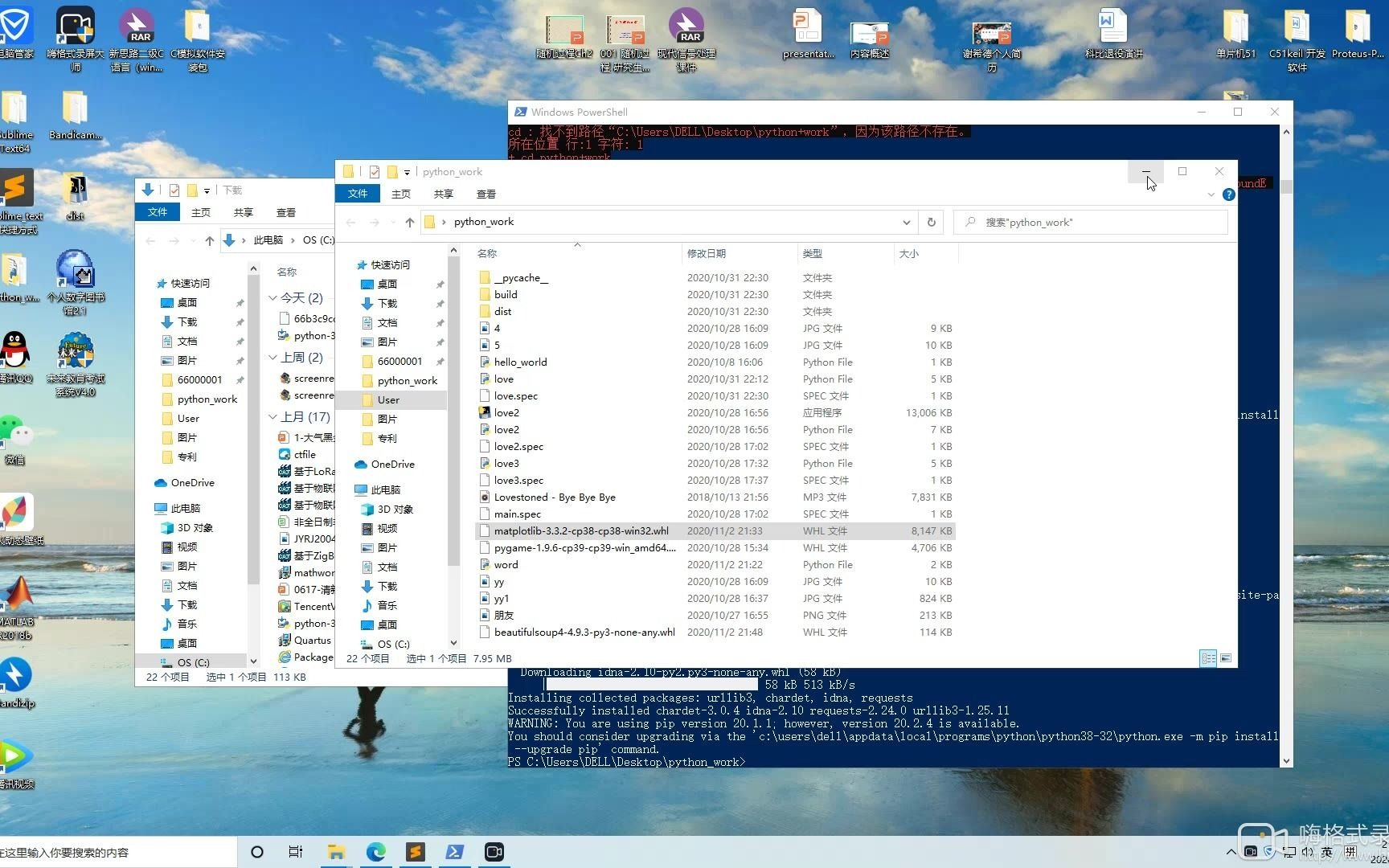Image resolution: width=1389 pixels, height=868 pixels.
Task: Open 音乐 in python_work navigation pane
Action: [387, 605]
